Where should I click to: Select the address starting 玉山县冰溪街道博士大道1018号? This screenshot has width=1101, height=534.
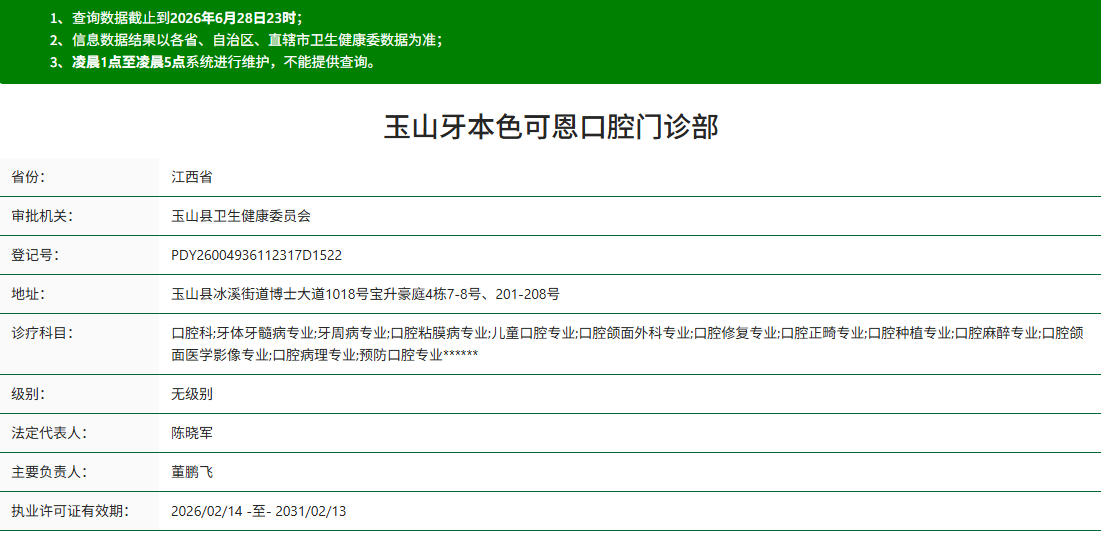365,294
